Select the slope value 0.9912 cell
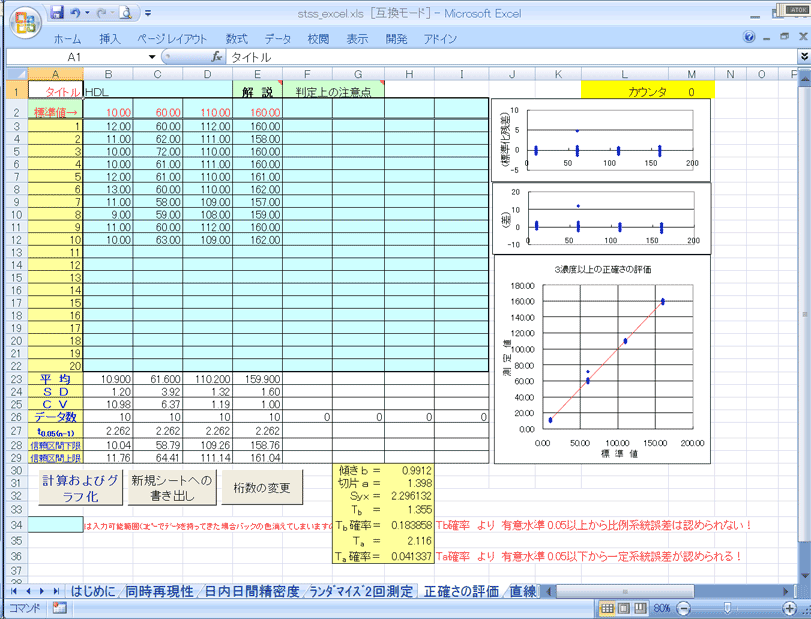The height and width of the screenshot is (619, 811). (409, 470)
